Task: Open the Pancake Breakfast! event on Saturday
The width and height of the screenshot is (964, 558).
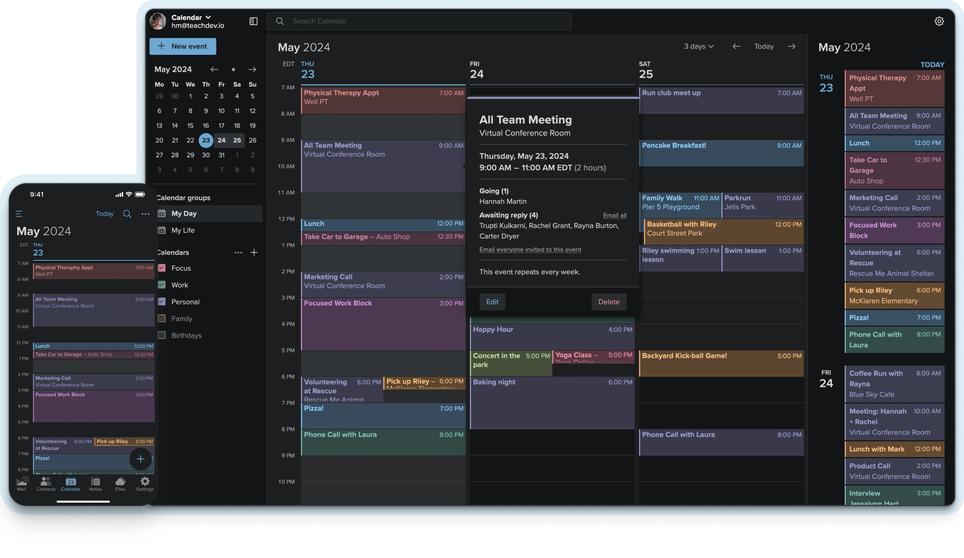Action: point(721,152)
